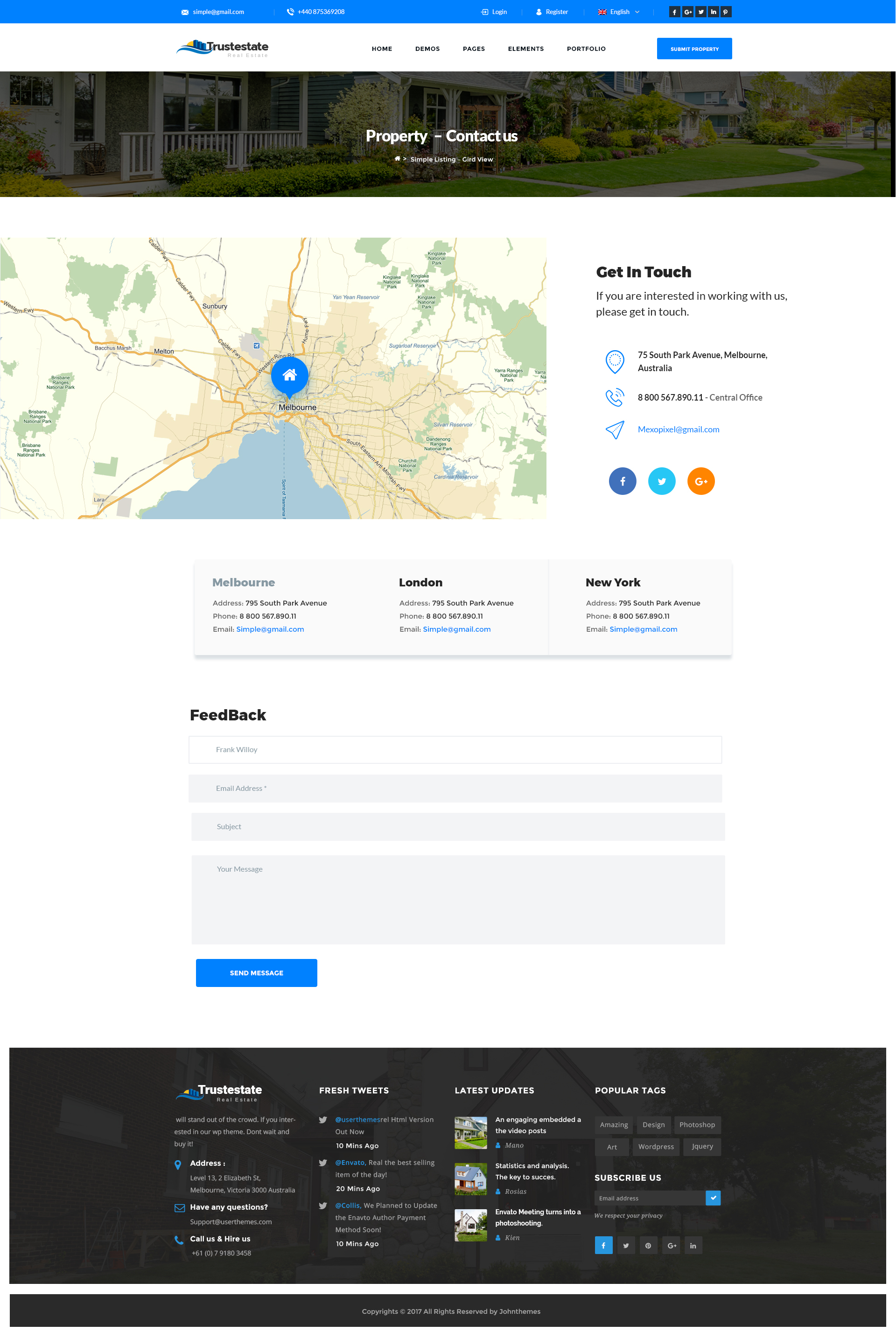Open the Demos menu
Image resolution: width=896 pixels, height=1339 pixels.
point(427,49)
